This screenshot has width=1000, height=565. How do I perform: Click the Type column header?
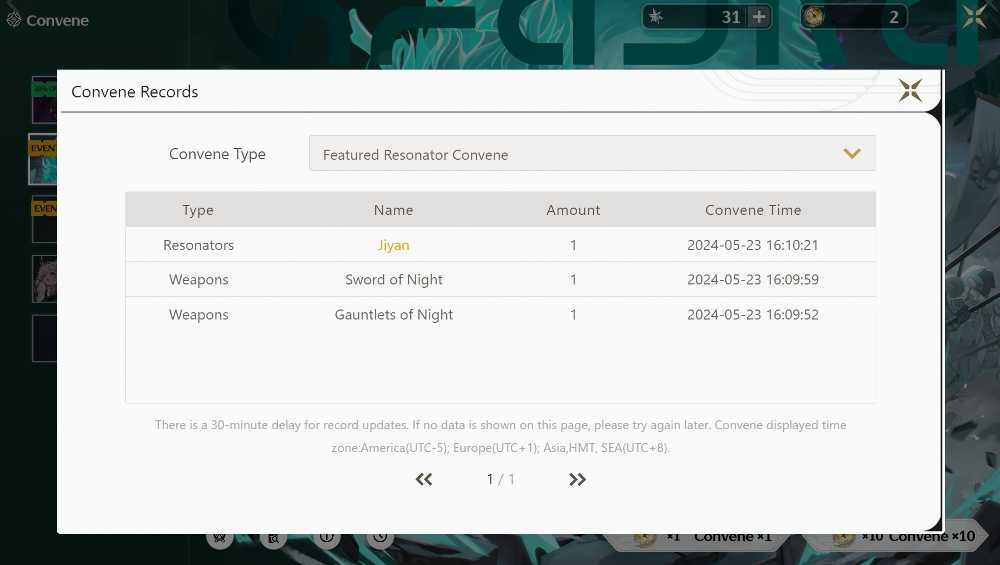[198, 210]
